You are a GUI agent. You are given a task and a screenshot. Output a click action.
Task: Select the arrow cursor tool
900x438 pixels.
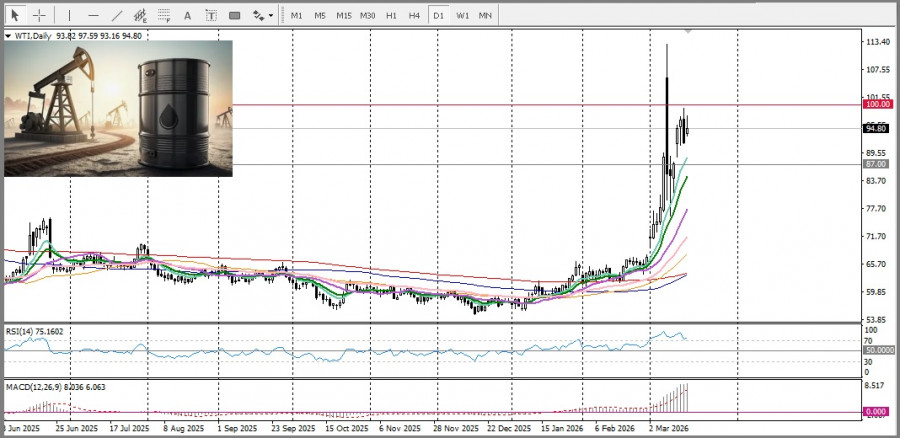[x=15, y=15]
